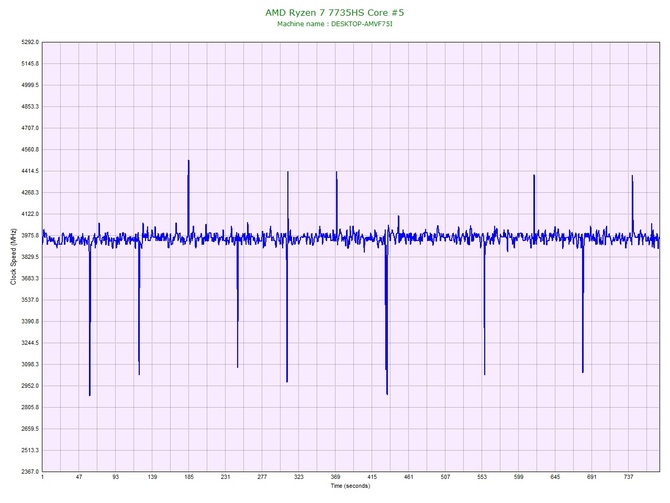Select the 2513.3 y-axis value
The image size is (670, 503).
pos(30,450)
